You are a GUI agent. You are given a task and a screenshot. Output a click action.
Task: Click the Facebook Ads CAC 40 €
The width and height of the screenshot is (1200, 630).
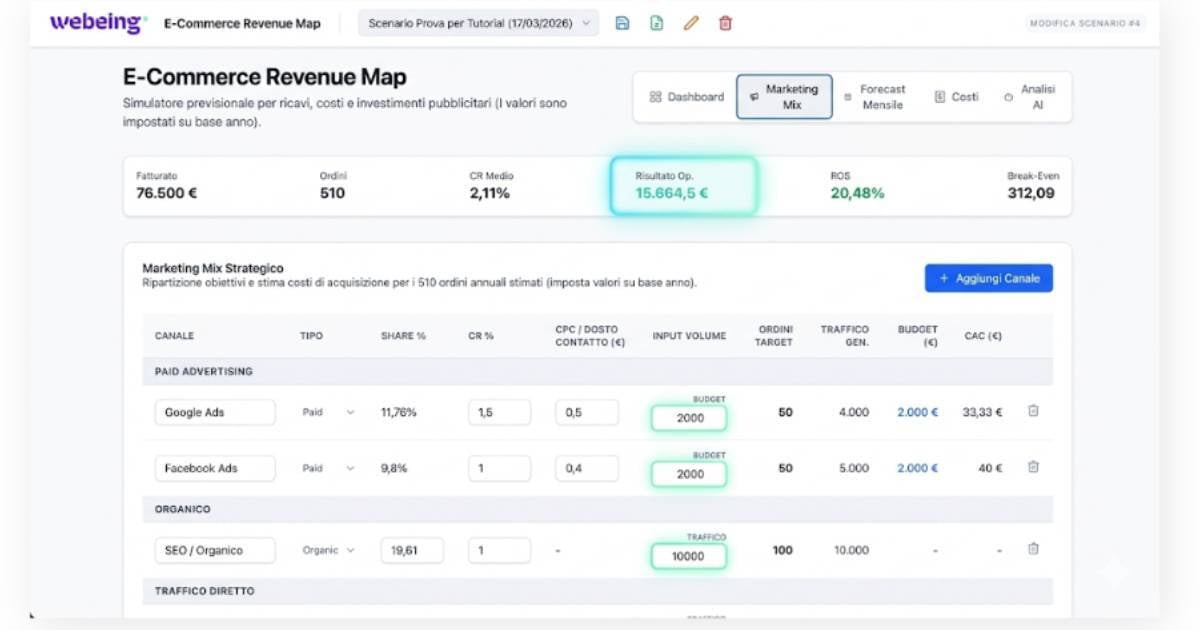click(991, 468)
